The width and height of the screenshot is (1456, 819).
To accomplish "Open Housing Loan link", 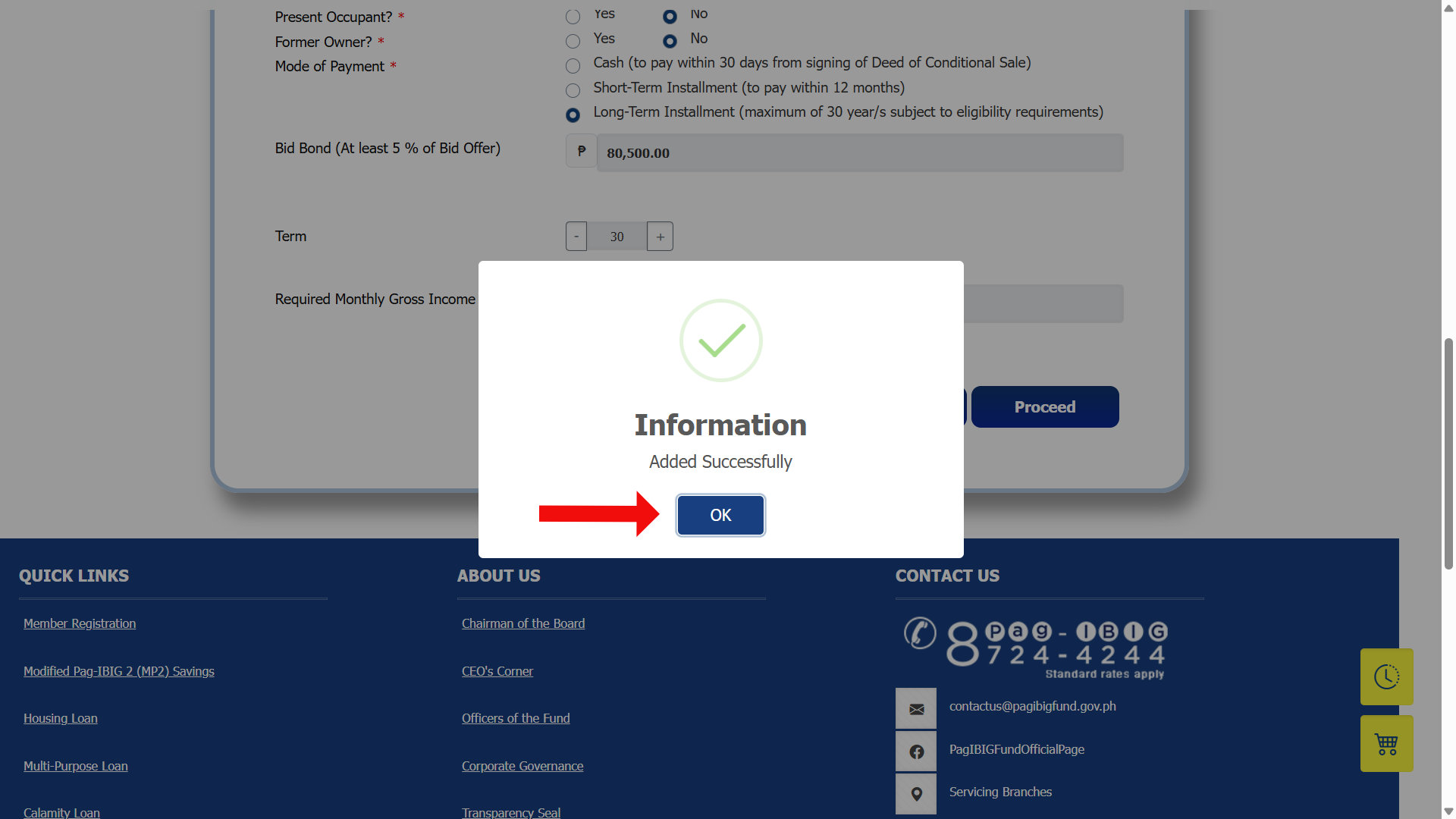I will pyautogui.click(x=61, y=718).
